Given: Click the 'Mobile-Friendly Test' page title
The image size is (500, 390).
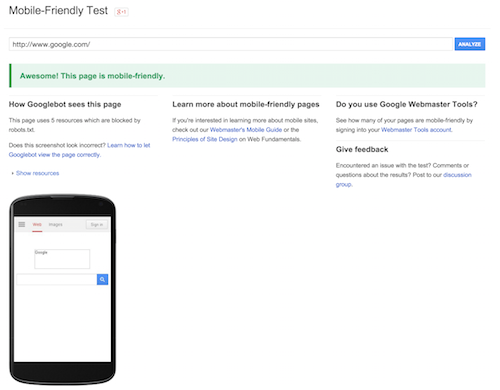Looking at the screenshot, I should coord(58,11).
